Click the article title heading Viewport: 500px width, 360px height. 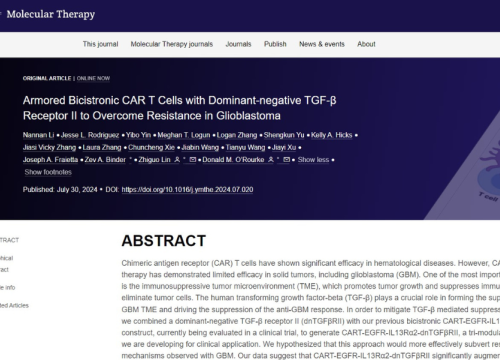180,108
